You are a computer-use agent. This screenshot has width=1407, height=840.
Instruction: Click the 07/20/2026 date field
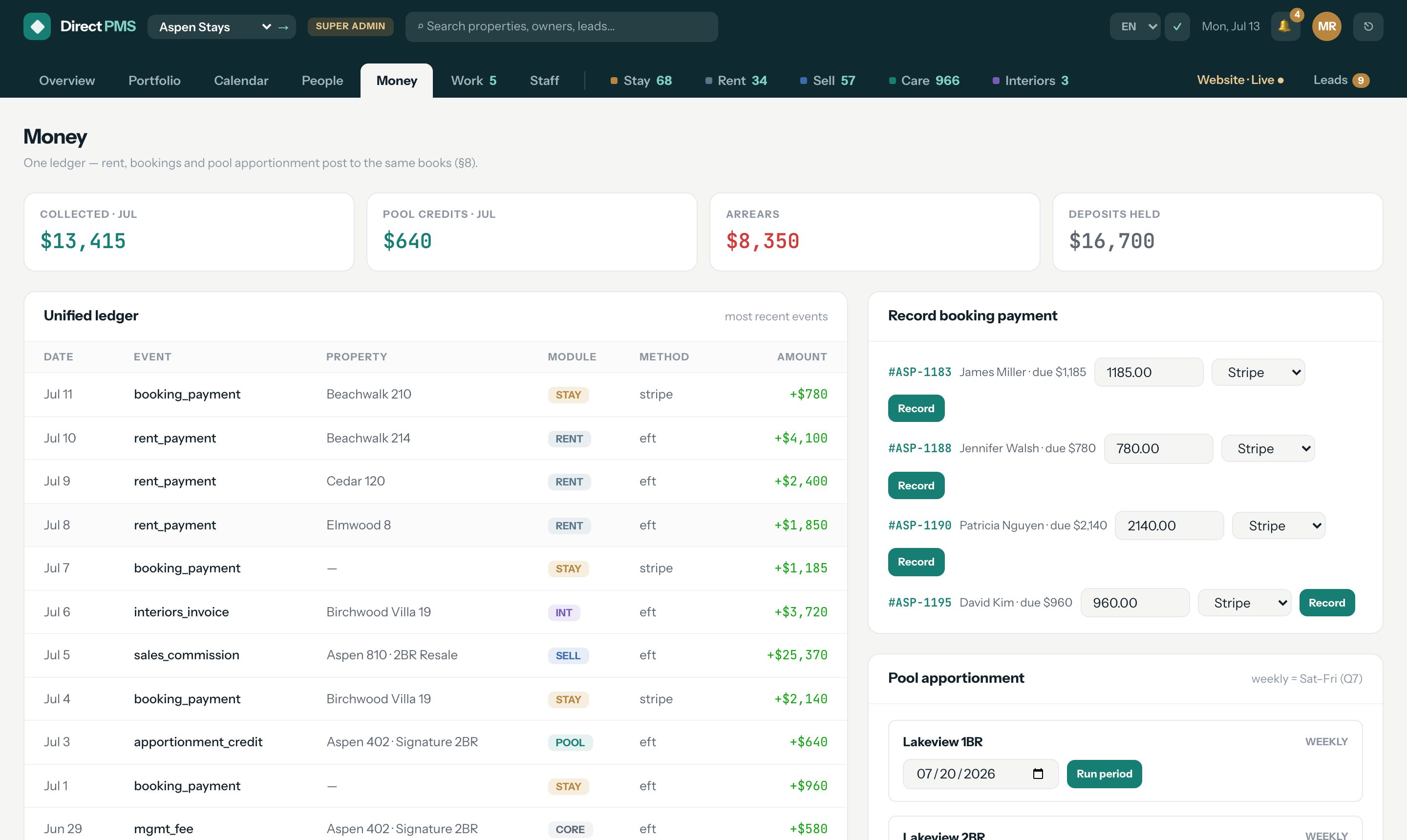(x=980, y=774)
